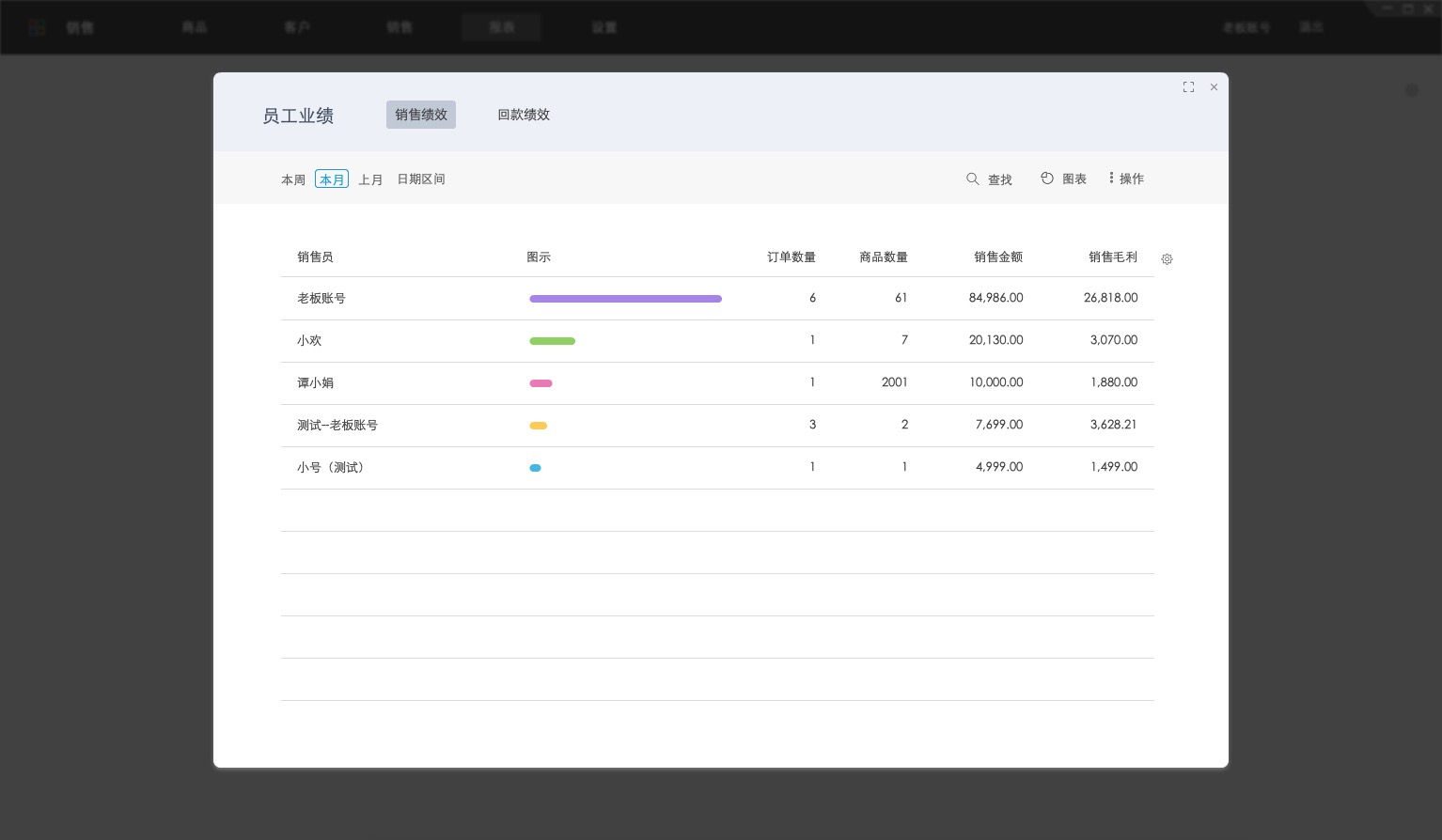Select 本月 date filter
1442x840 pixels.
click(332, 179)
